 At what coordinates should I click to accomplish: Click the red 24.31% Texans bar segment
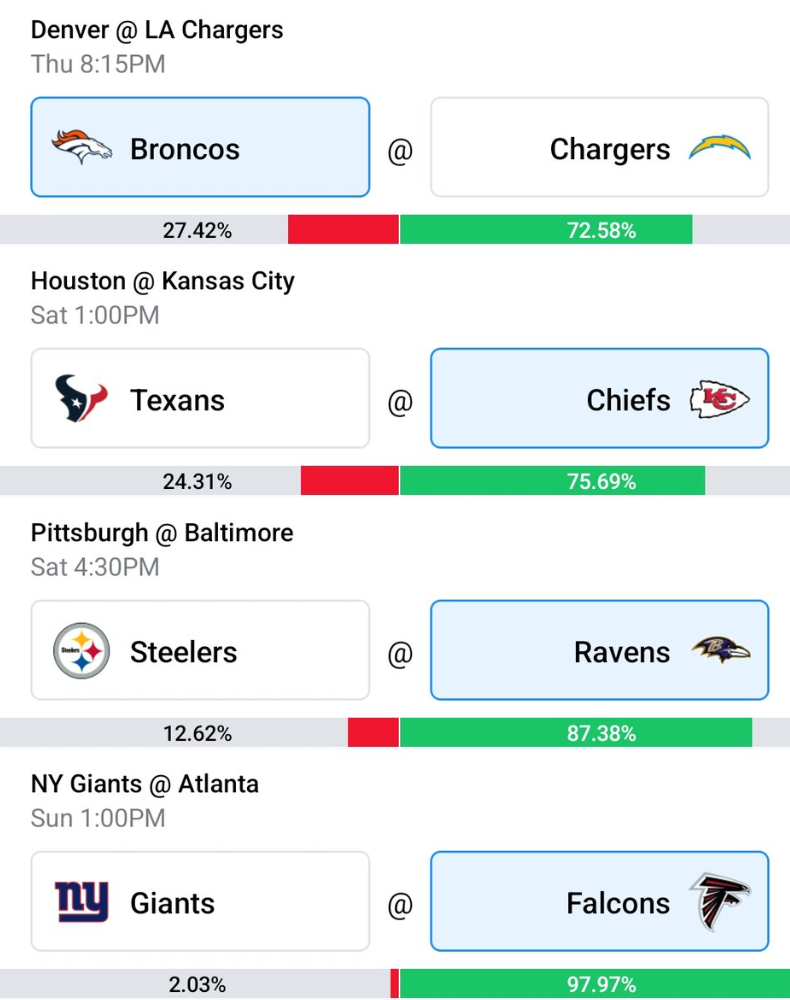[349, 481]
